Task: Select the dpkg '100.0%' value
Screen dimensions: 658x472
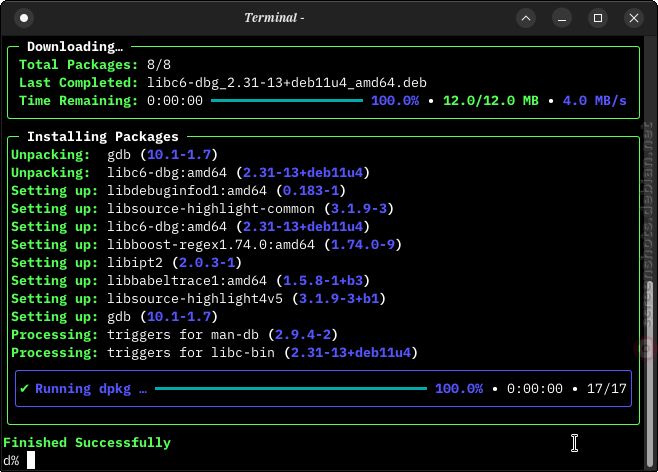Action: point(459,389)
